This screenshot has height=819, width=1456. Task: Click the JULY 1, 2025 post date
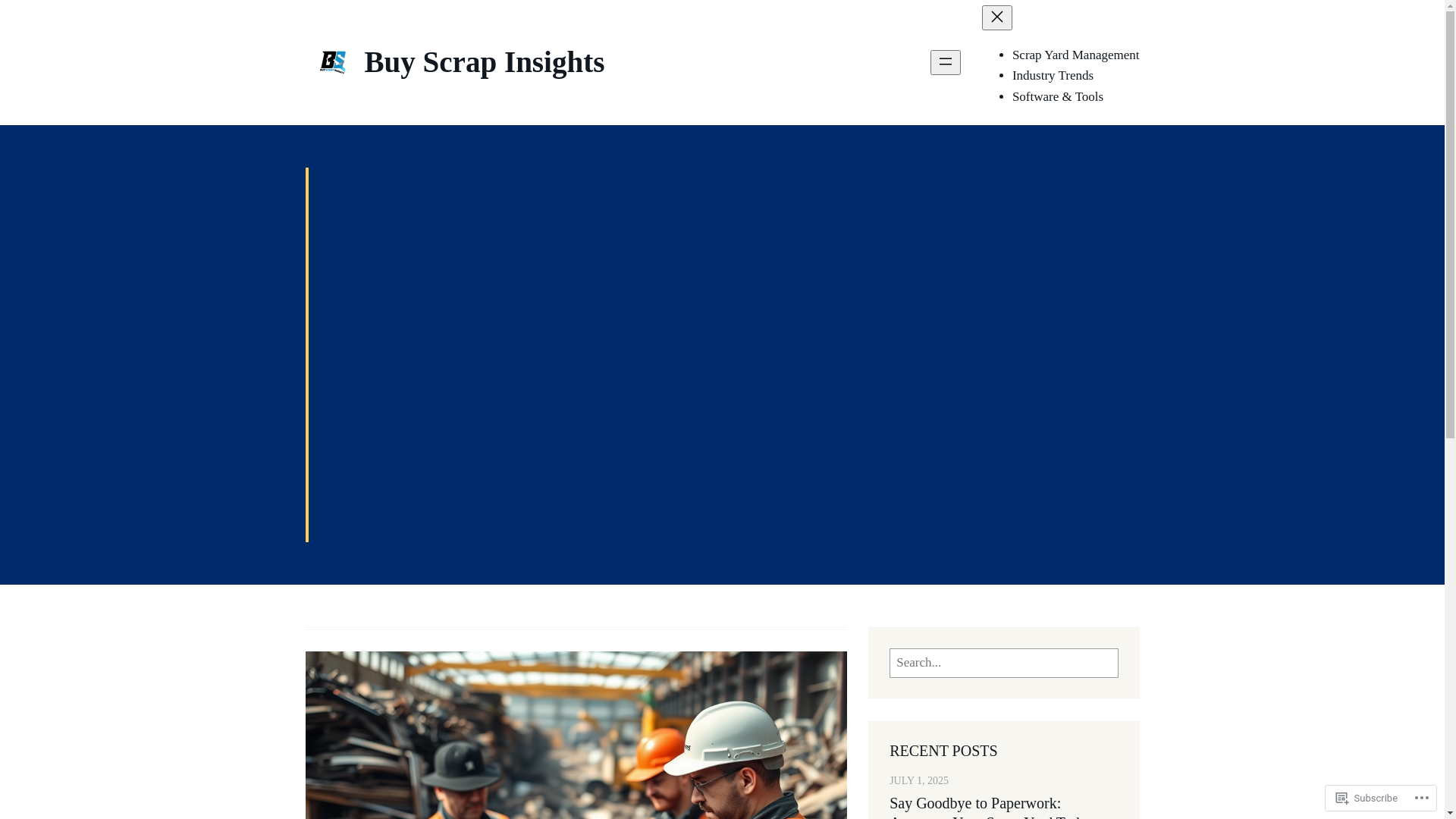pos(918,780)
